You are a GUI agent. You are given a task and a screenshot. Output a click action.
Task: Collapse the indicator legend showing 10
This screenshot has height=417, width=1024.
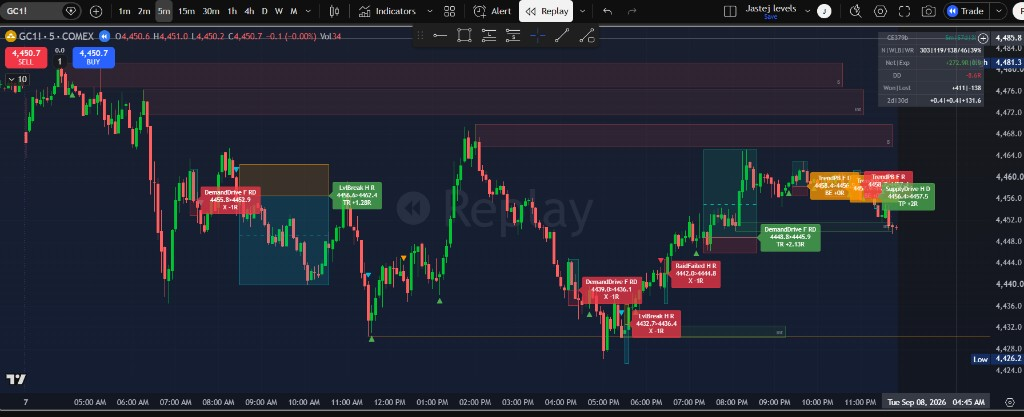[18, 79]
